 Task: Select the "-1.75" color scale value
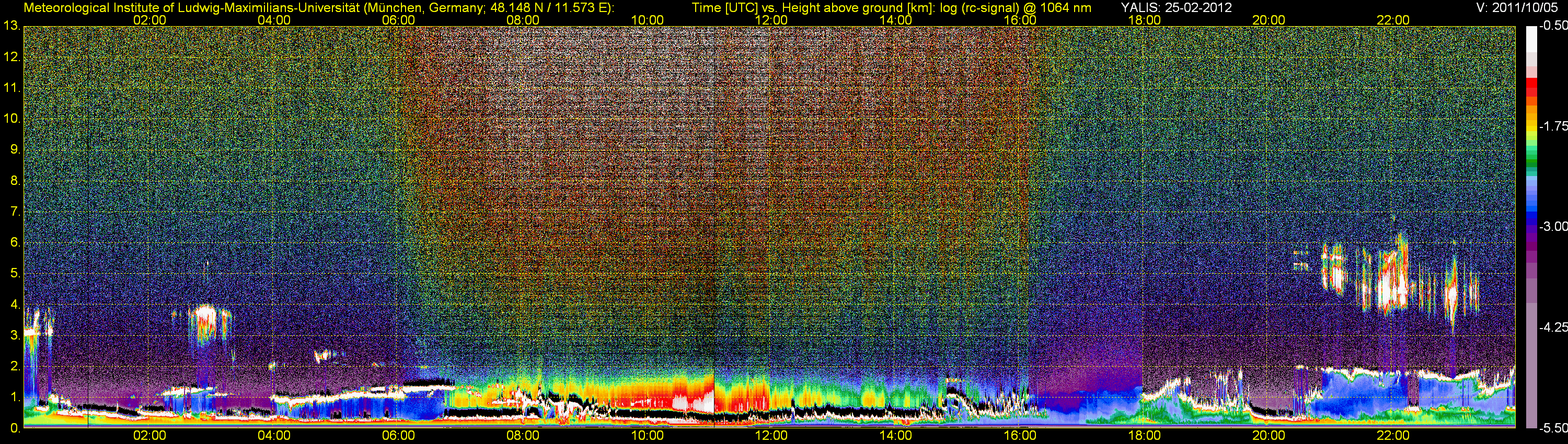click(1553, 126)
